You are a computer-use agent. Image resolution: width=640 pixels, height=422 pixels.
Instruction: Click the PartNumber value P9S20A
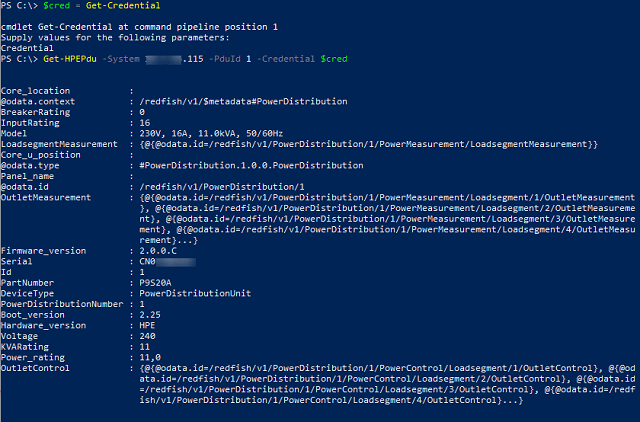pos(156,282)
